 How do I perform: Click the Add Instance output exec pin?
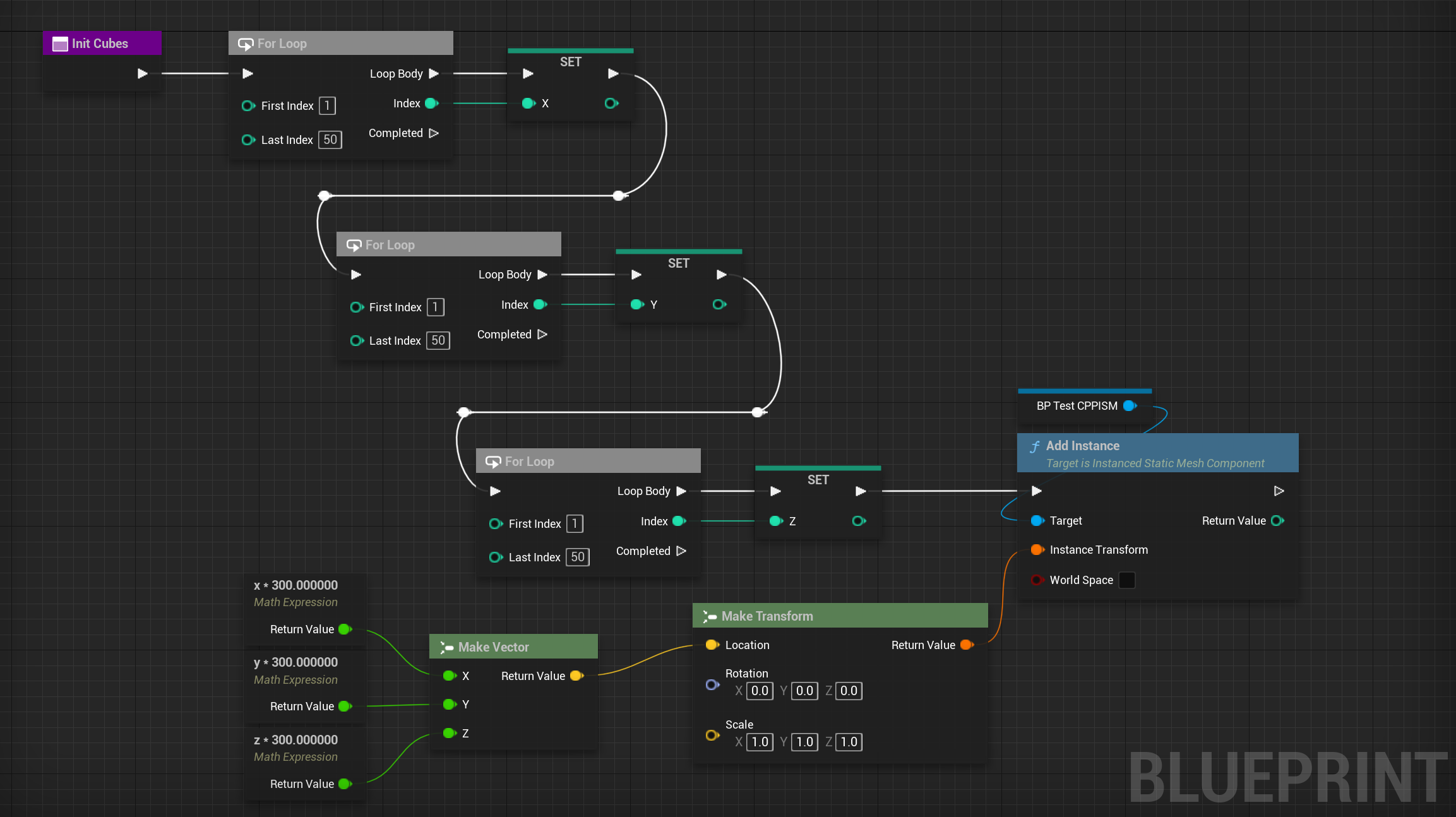click(x=1279, y=491)
